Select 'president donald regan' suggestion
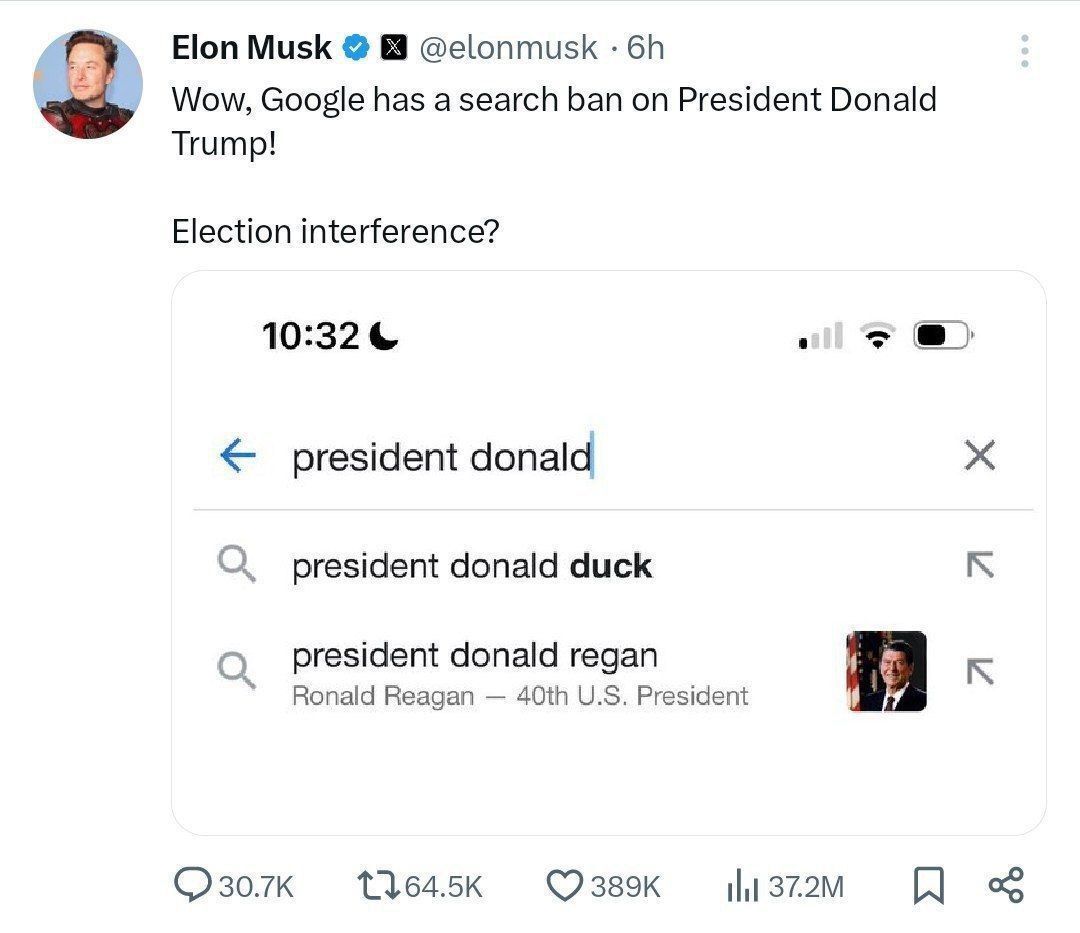The width and height of the screenshot is (1080, 933). (475, 656)
